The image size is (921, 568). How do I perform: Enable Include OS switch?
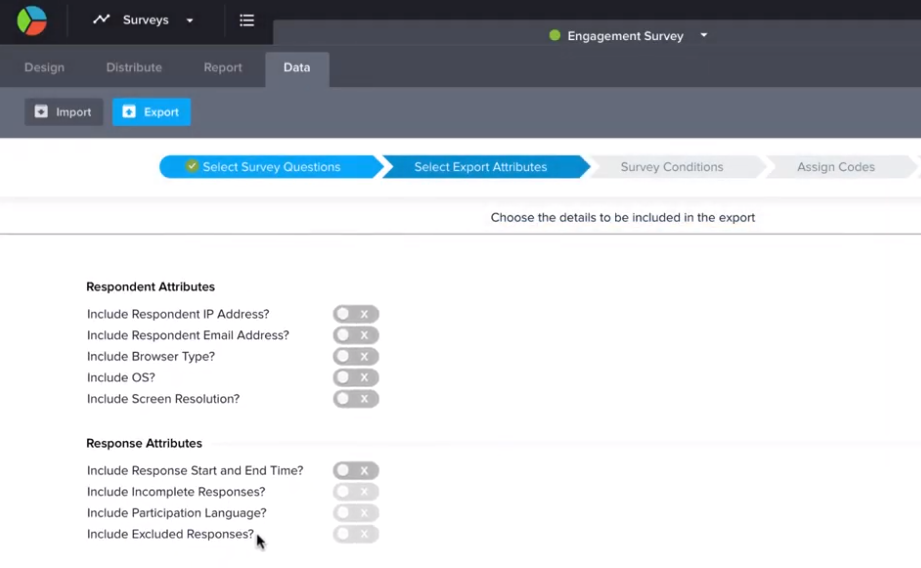click(356, 378)
